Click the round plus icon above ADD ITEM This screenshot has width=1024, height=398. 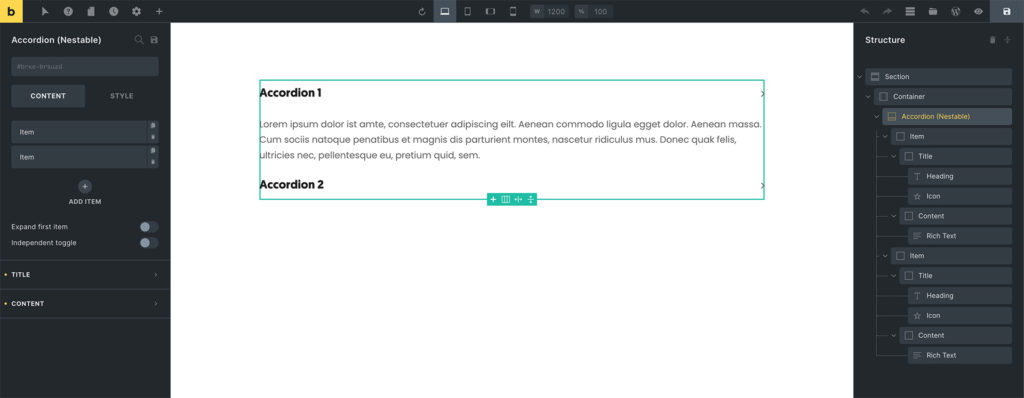pyautogui.click(x=85, y=186)
